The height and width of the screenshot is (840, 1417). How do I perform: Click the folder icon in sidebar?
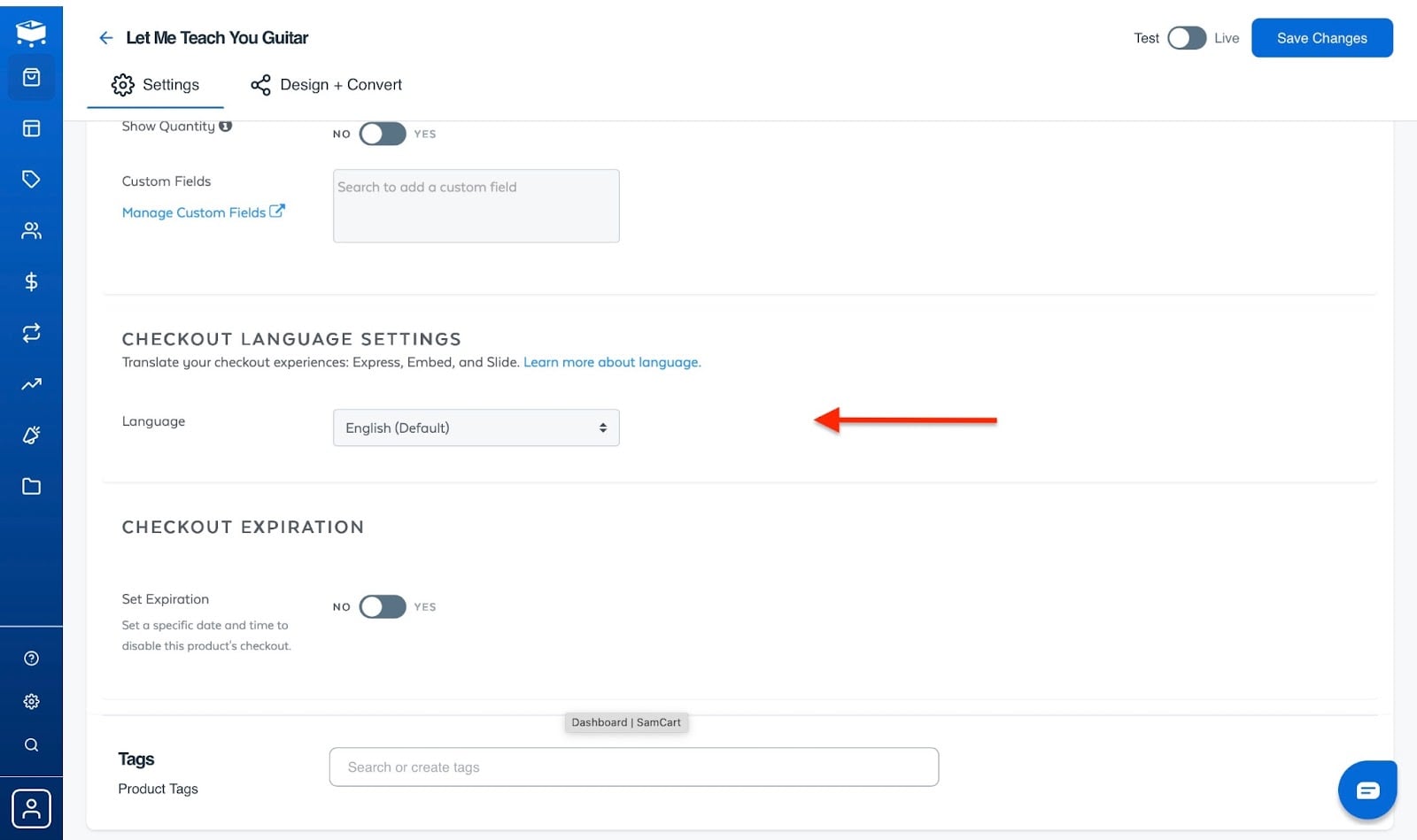[31, 486]
